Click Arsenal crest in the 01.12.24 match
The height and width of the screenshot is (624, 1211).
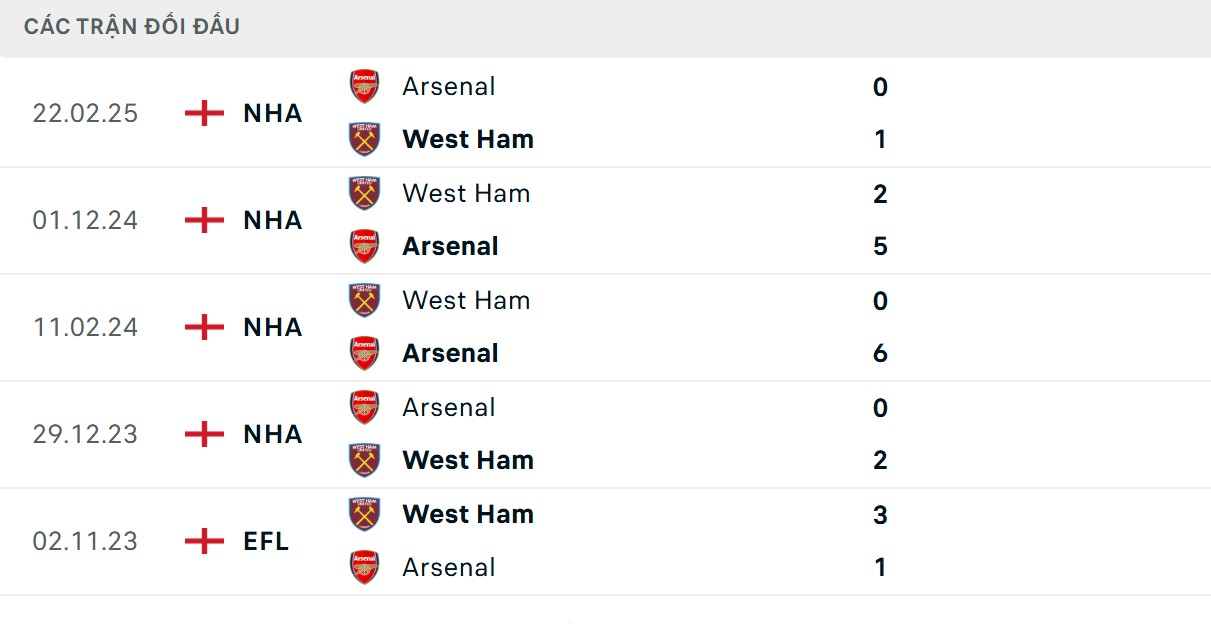pyautogui.click(x=364, y=246)
